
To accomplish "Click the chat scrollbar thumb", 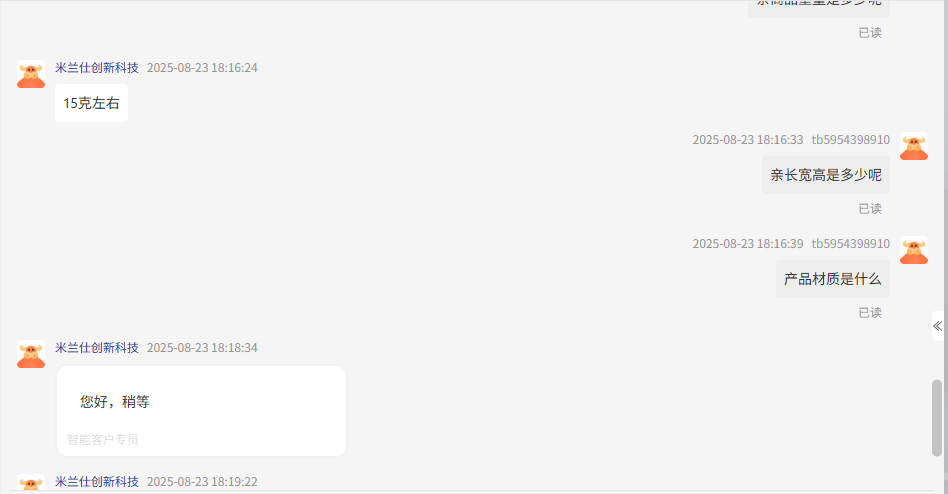I will click(937, 418).
